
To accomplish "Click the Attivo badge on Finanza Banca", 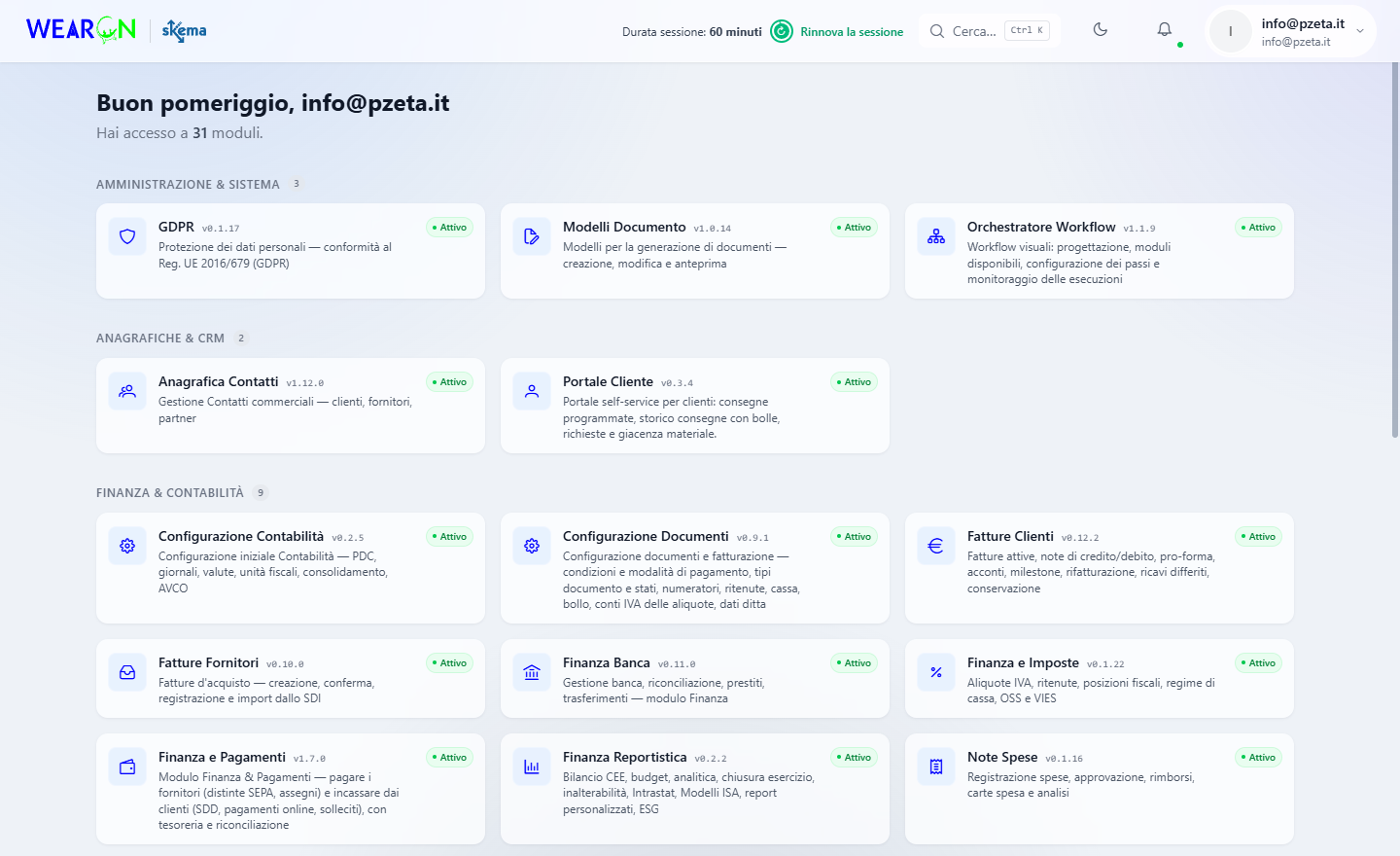I will pos(854,663).
